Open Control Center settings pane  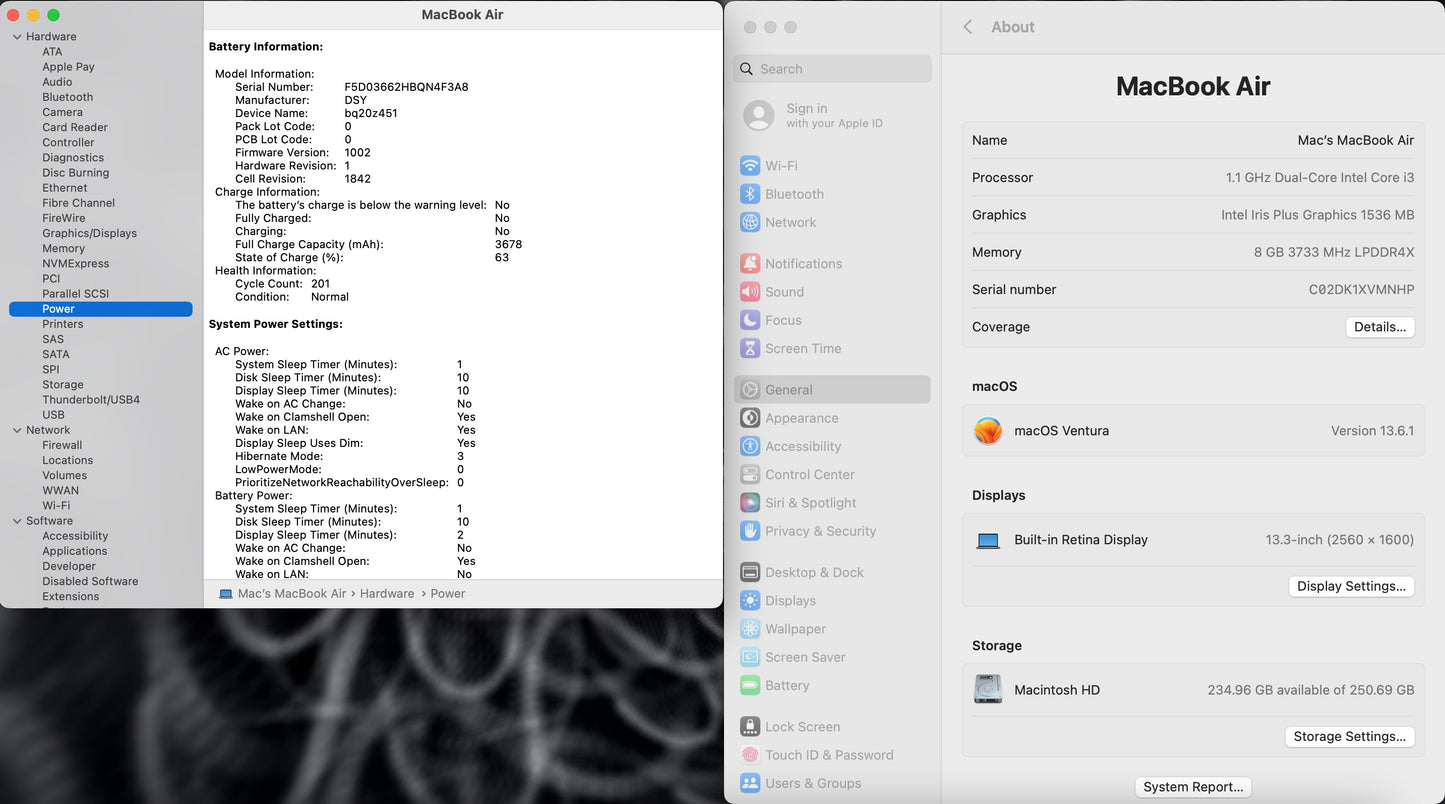(x=809, y=475)
